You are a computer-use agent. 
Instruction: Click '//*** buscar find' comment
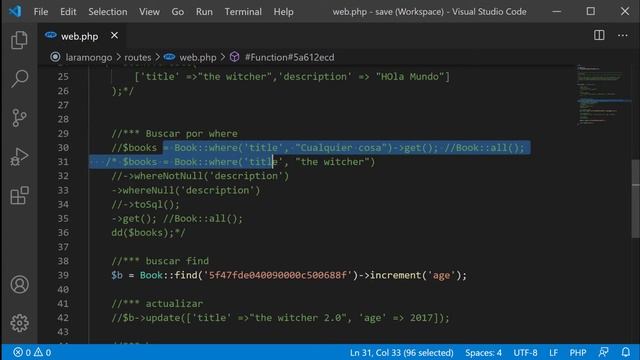160,261
